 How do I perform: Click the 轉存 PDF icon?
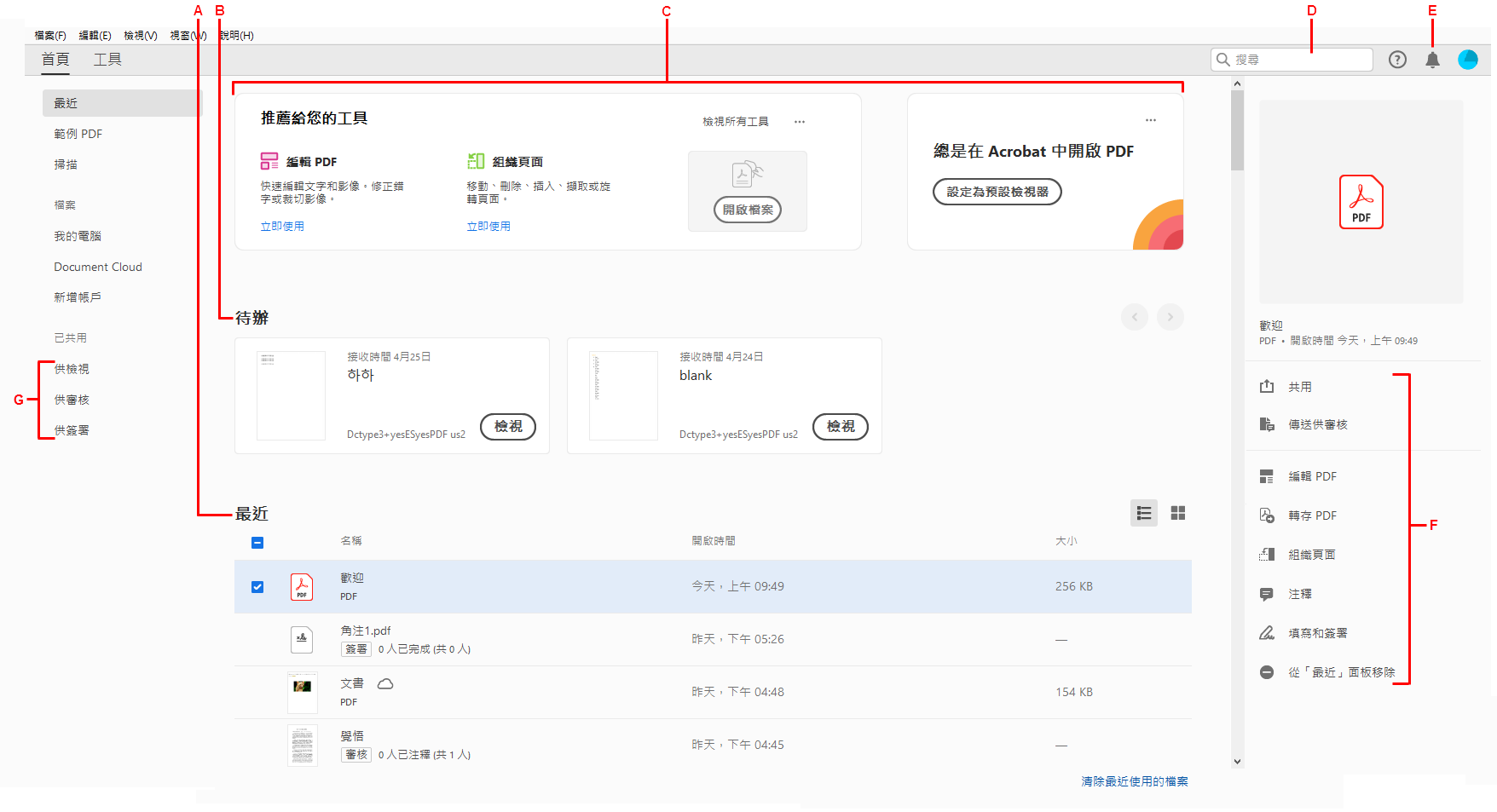(x=1267, y=515)
